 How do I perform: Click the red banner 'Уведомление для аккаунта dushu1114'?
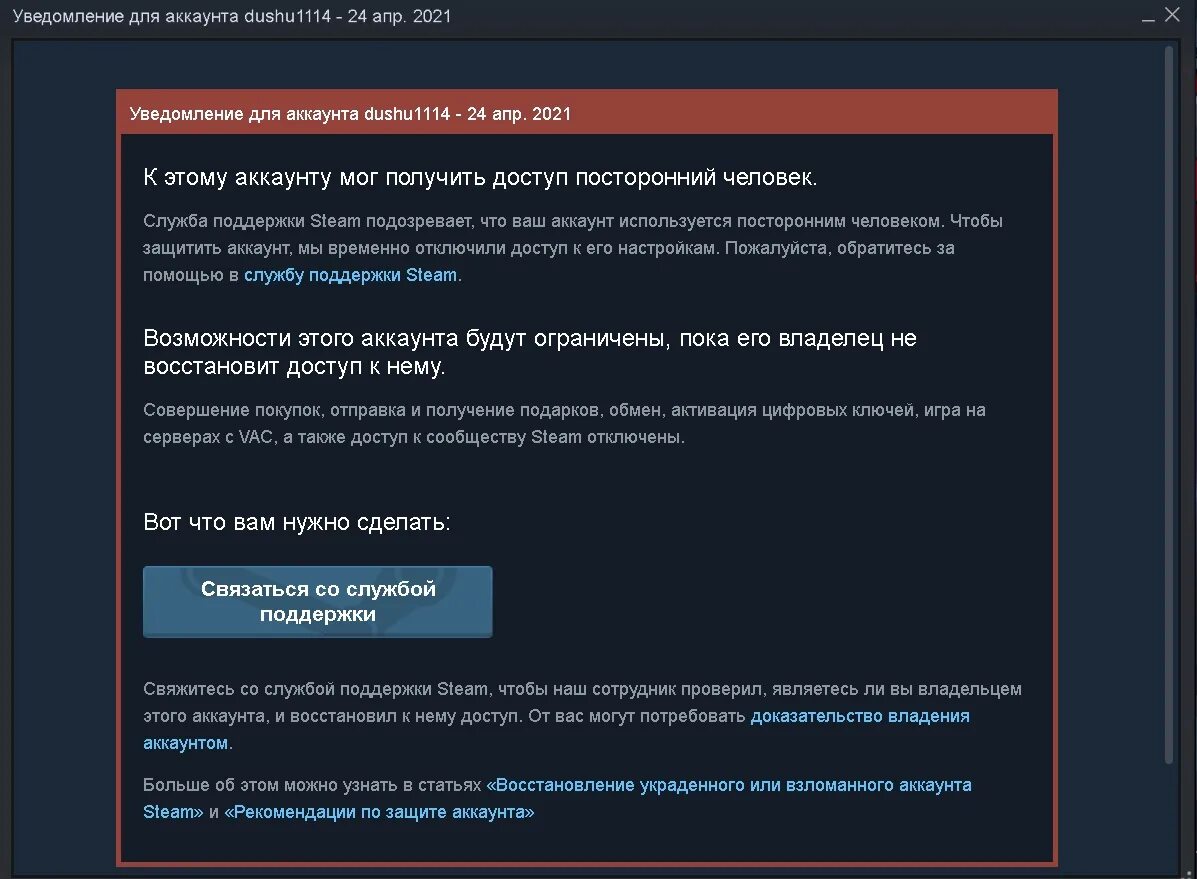(586, 114)
